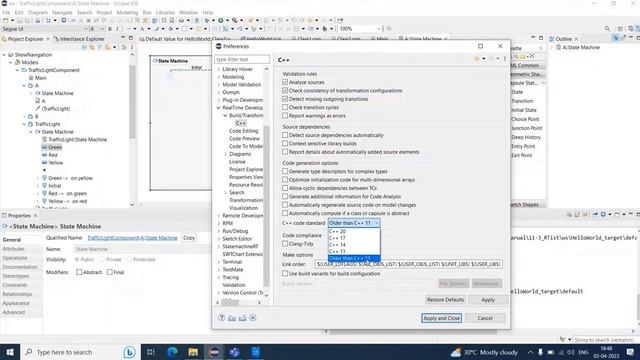Viewport: 640px width, 360px height.
Task: Maximize the Project Explorer panel
Action: [x=131, y=38]
